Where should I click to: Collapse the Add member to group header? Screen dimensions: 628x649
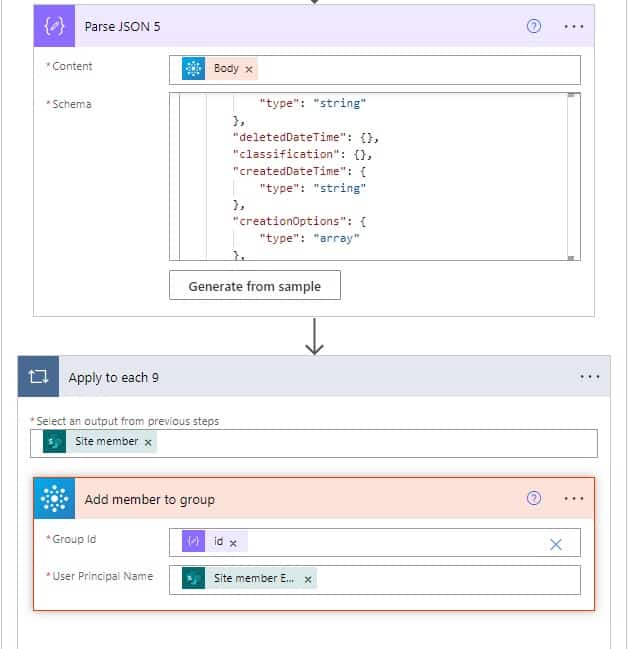point(314,498)
